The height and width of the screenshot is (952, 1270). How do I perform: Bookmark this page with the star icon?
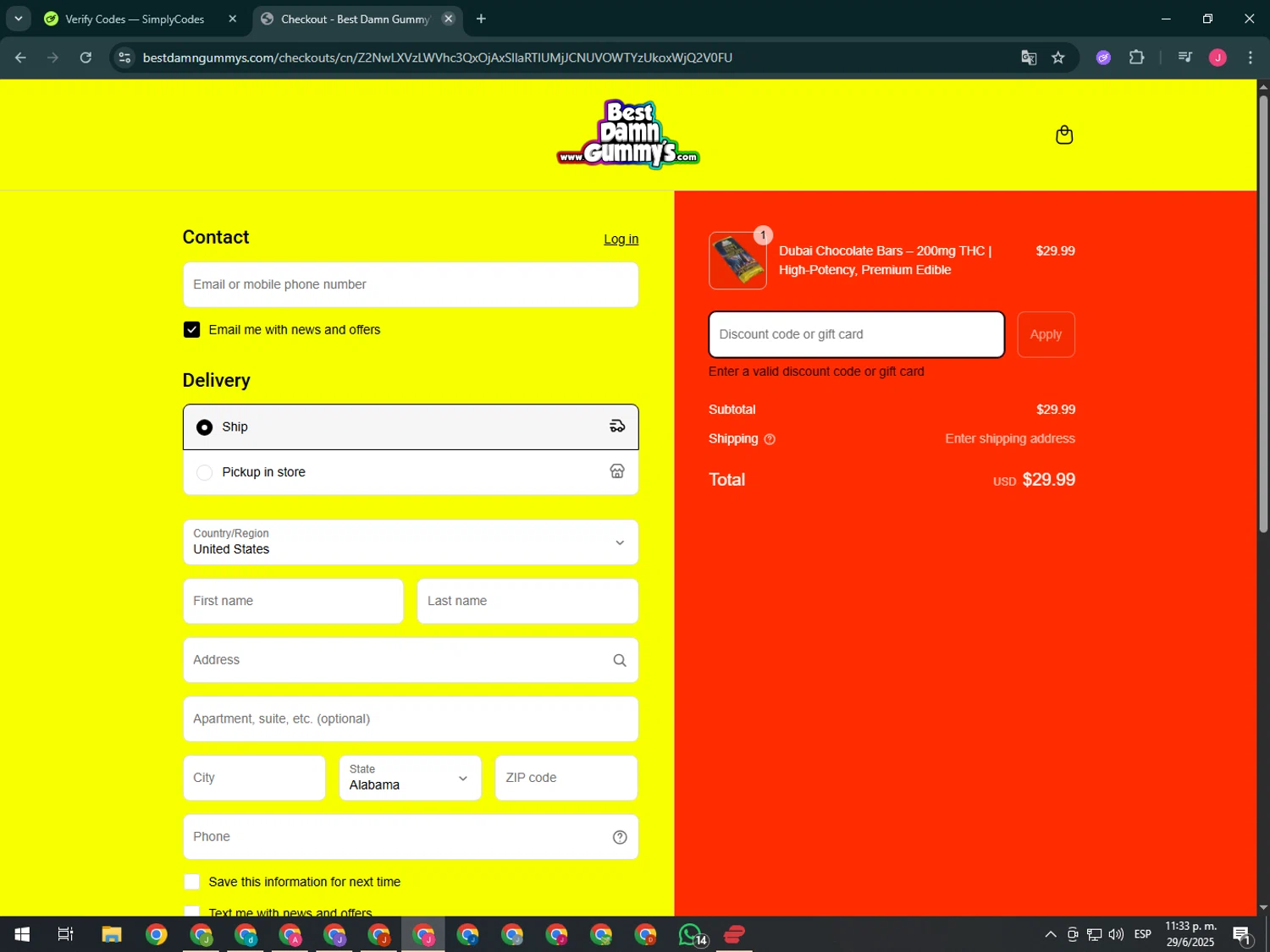[1058, 58]
